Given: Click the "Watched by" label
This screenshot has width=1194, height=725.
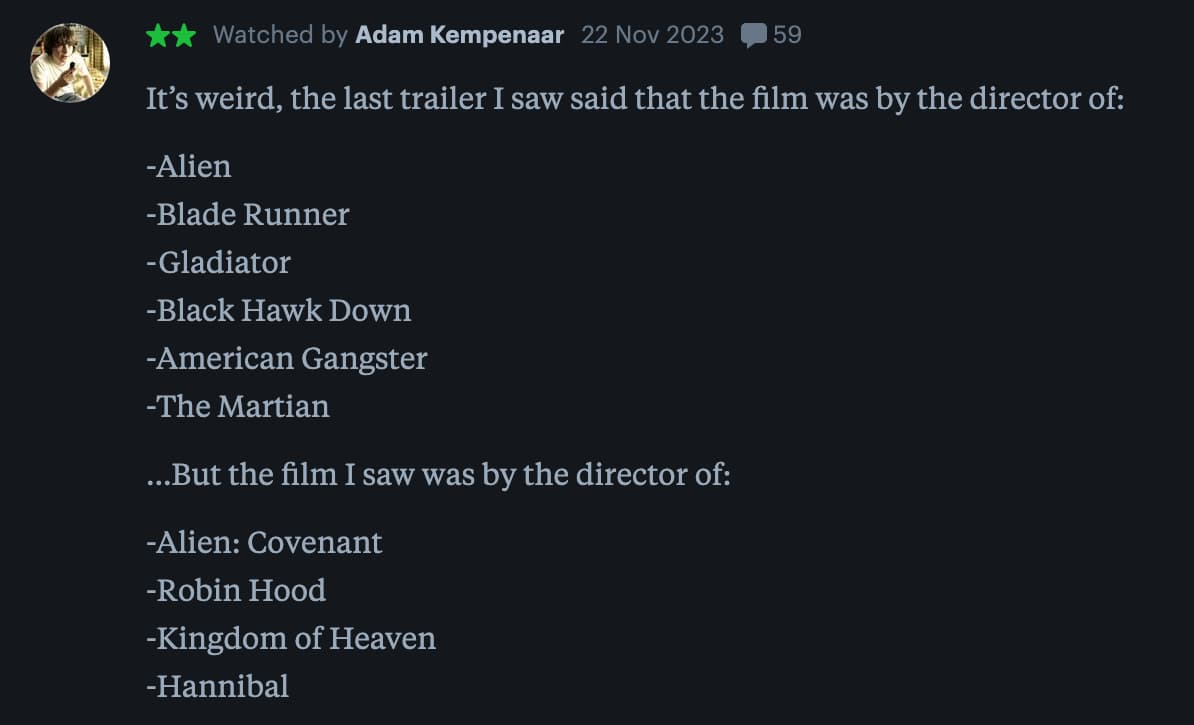Looking at the screenshot, I should point(280,35).
